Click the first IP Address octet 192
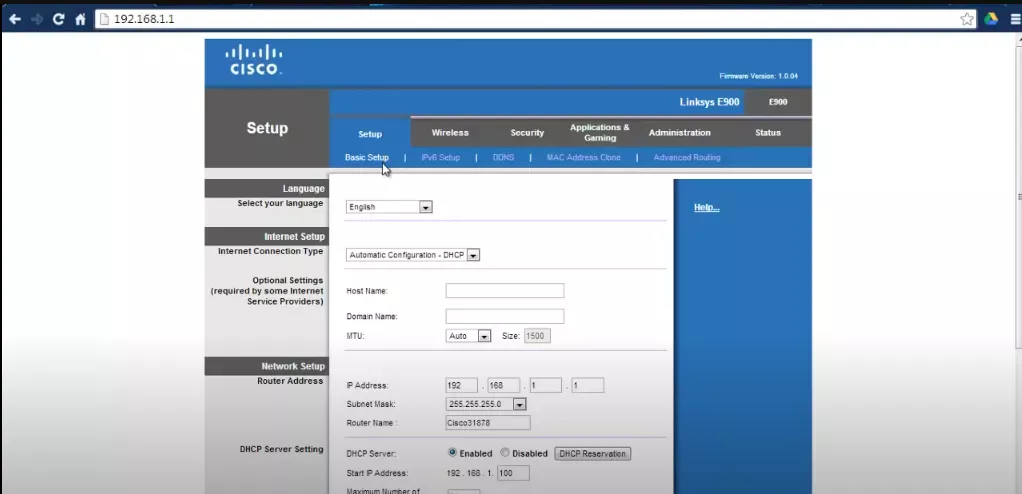The image size is (1022, 494). [x=461, y=385]
